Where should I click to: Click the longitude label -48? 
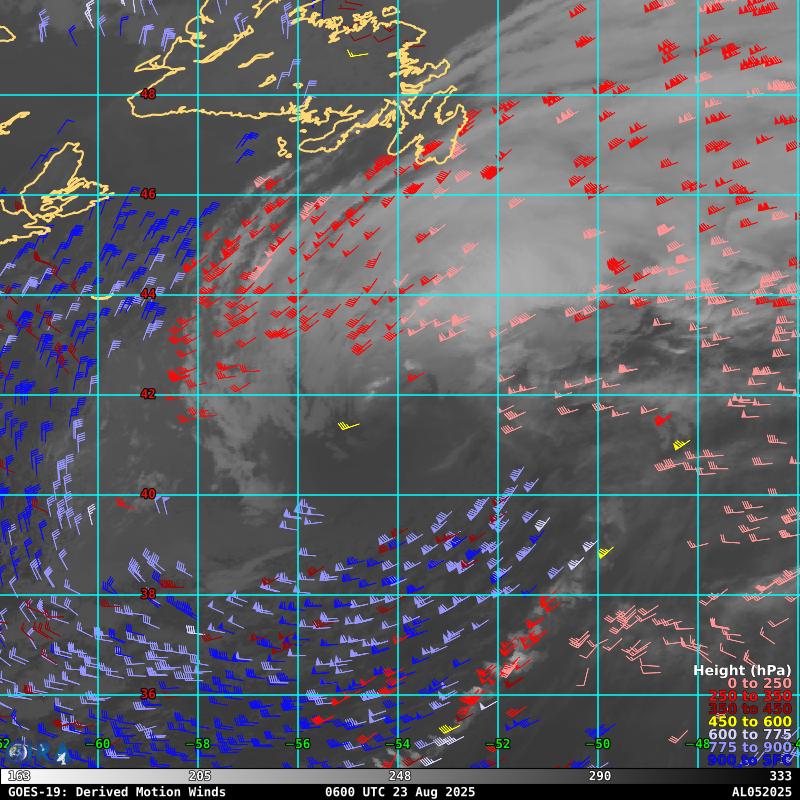click(x=698, y=744)
